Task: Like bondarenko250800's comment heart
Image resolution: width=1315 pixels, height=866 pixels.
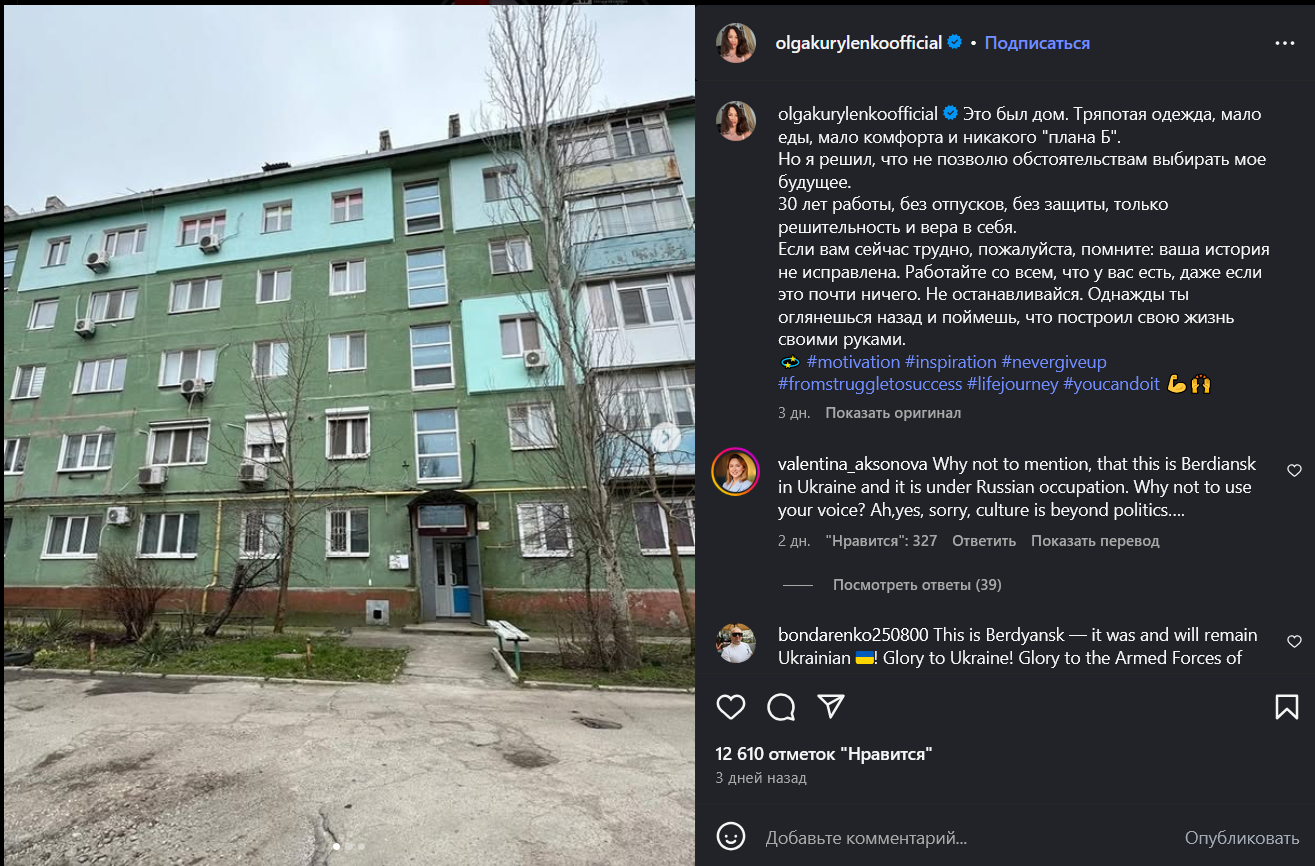Action: pyautogui.click(x=1294, y=641)
